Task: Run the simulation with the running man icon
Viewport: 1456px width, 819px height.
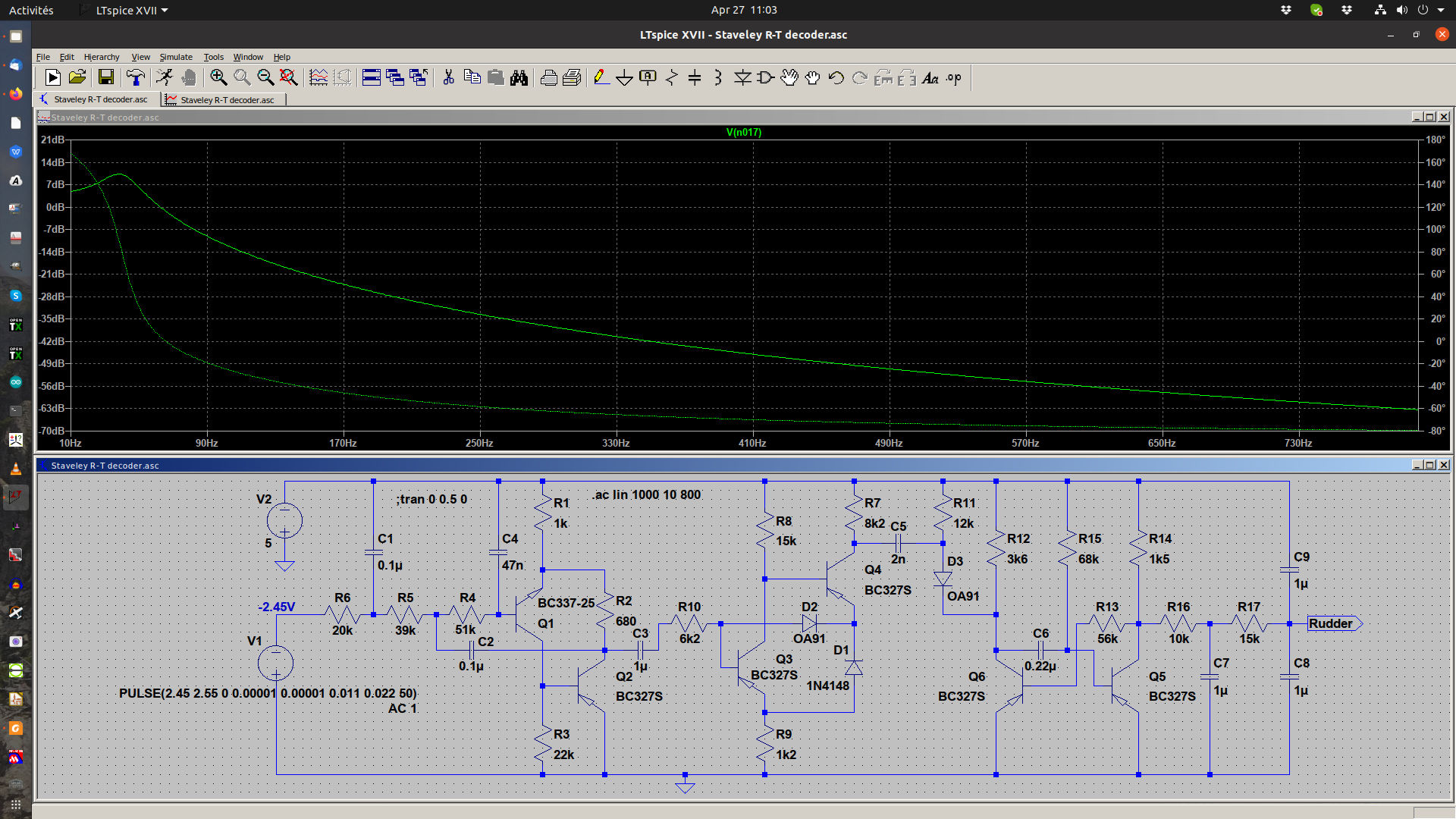Action: click(165, 77)
